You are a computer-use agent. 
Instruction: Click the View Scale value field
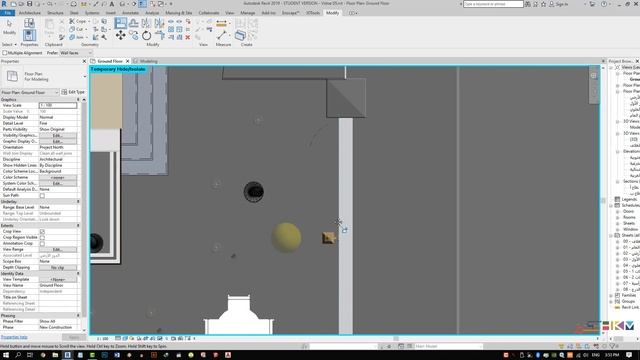pyautogui.click(x=58, y=105)
